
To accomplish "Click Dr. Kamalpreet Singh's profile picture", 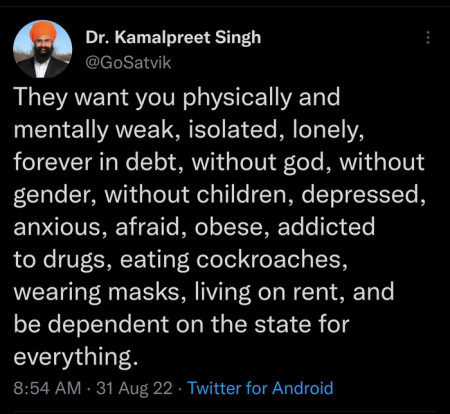I will click(x=42, y=49).
